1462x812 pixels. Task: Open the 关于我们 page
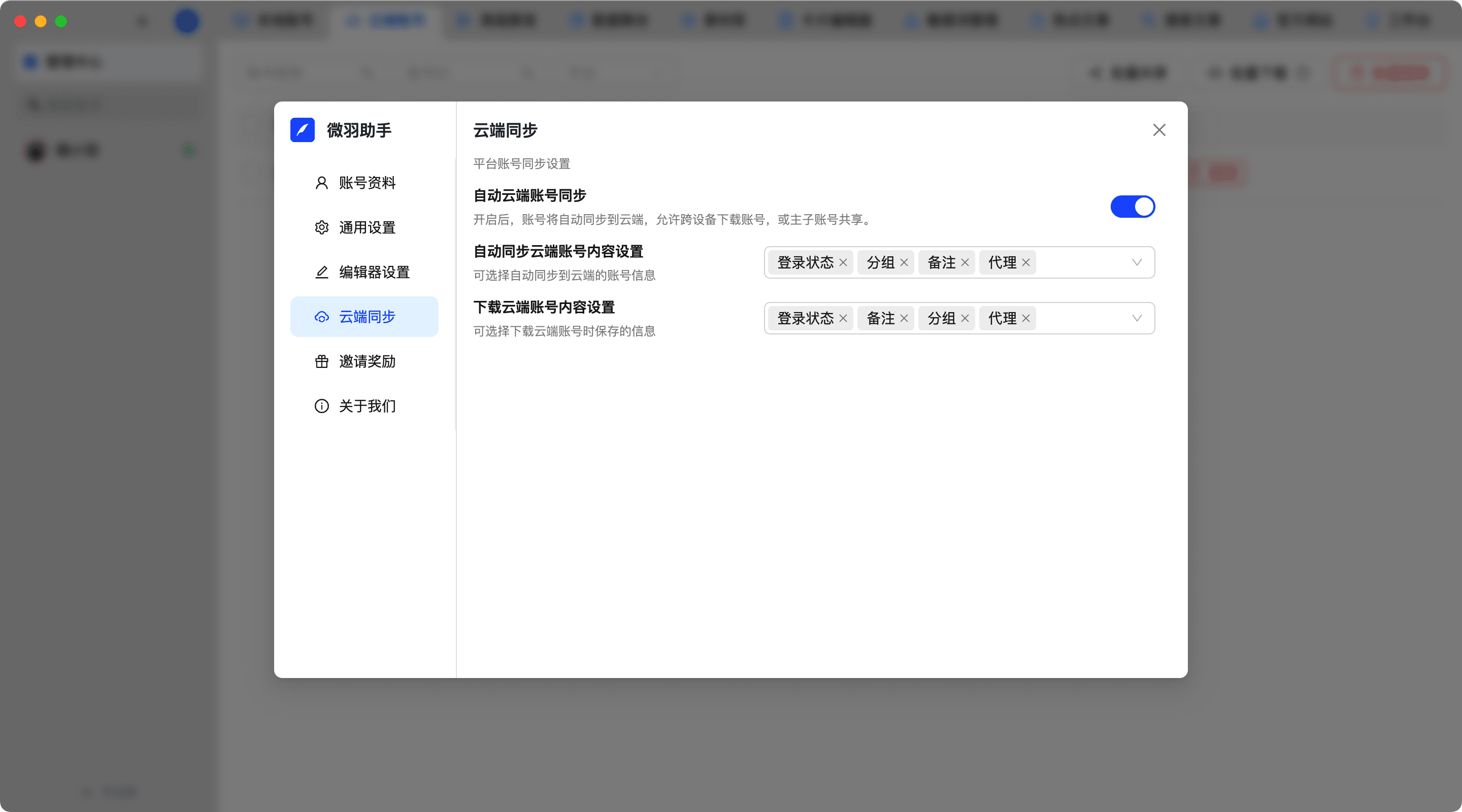pyautogui.click(x=367, y=407)
